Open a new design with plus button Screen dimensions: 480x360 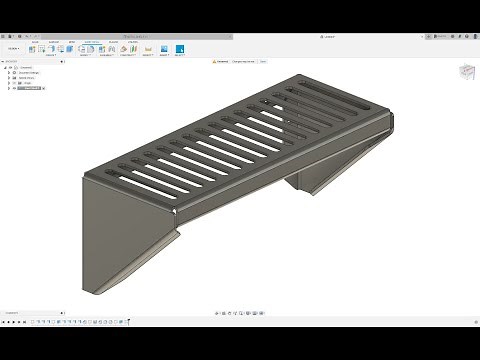(x=429, y=36)
